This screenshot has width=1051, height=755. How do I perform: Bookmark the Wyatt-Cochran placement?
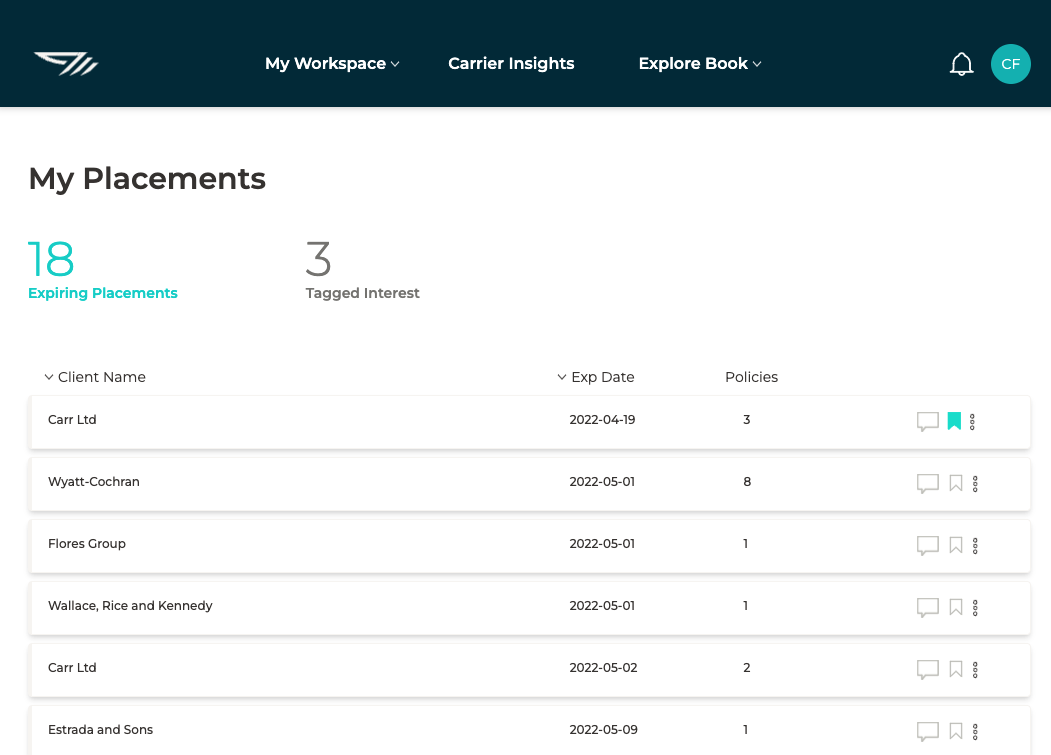pos(955,484)
